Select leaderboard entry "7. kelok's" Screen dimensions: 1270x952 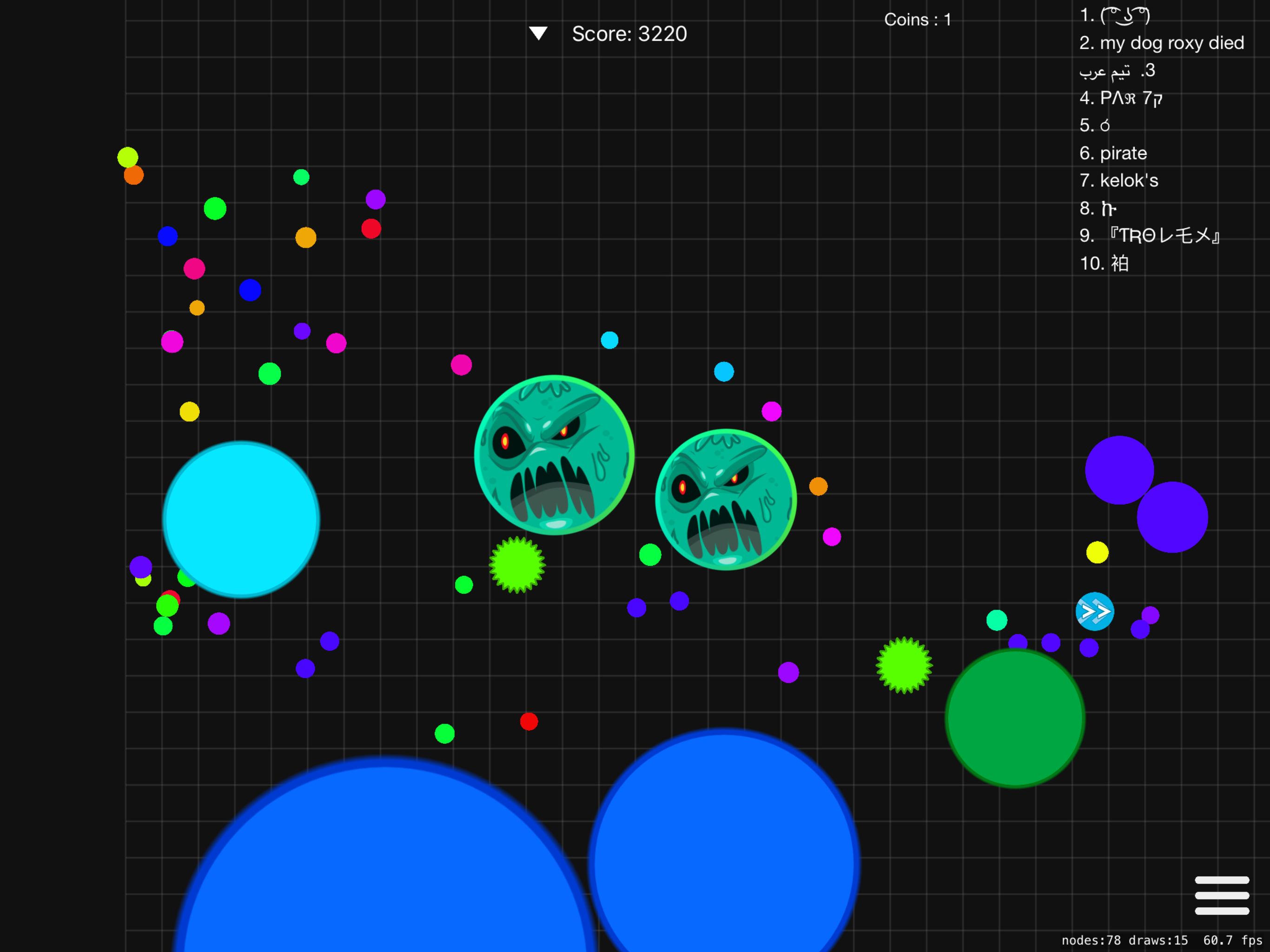(1118, 180)
